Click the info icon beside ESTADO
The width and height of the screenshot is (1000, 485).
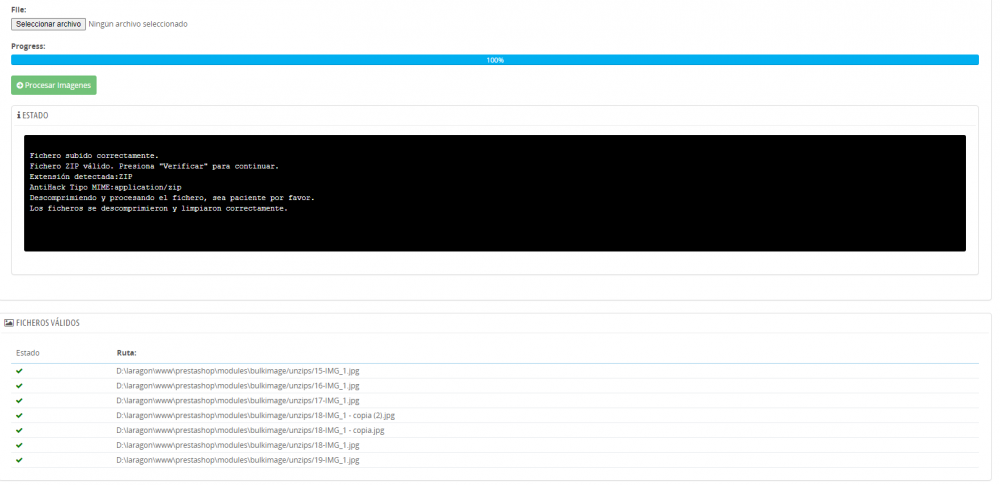18,116
